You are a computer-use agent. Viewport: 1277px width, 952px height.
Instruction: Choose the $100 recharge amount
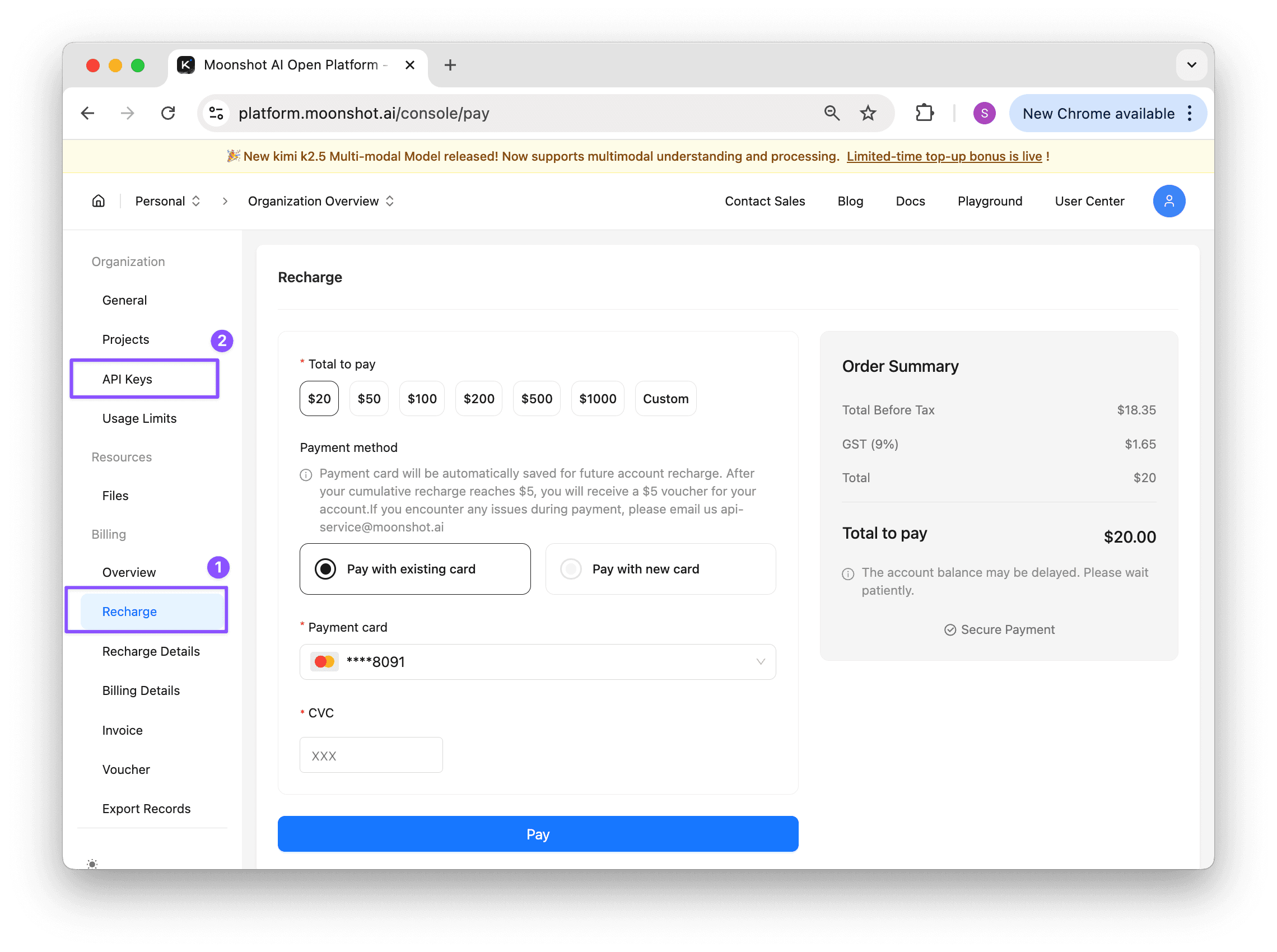coord(421,399)
